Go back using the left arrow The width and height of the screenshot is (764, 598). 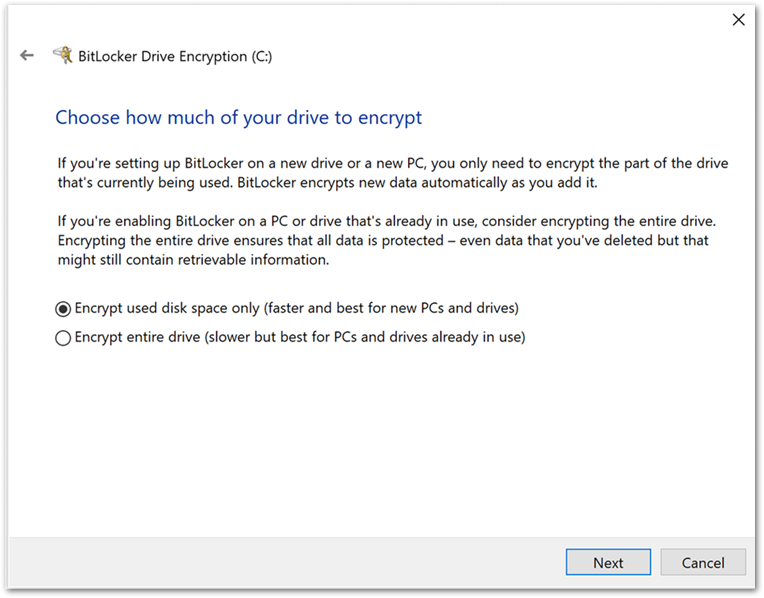[x=27, y=56]
